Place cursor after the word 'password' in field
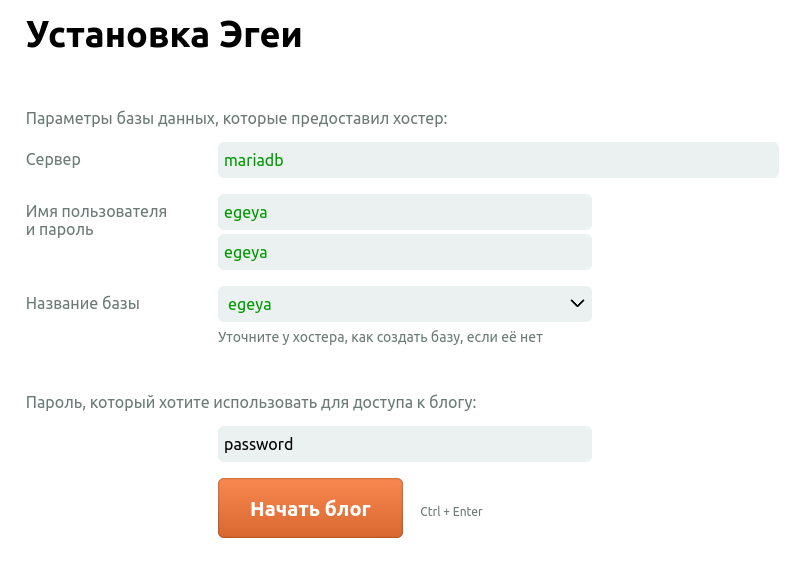The image size is (812, 581). coord(295,444)
